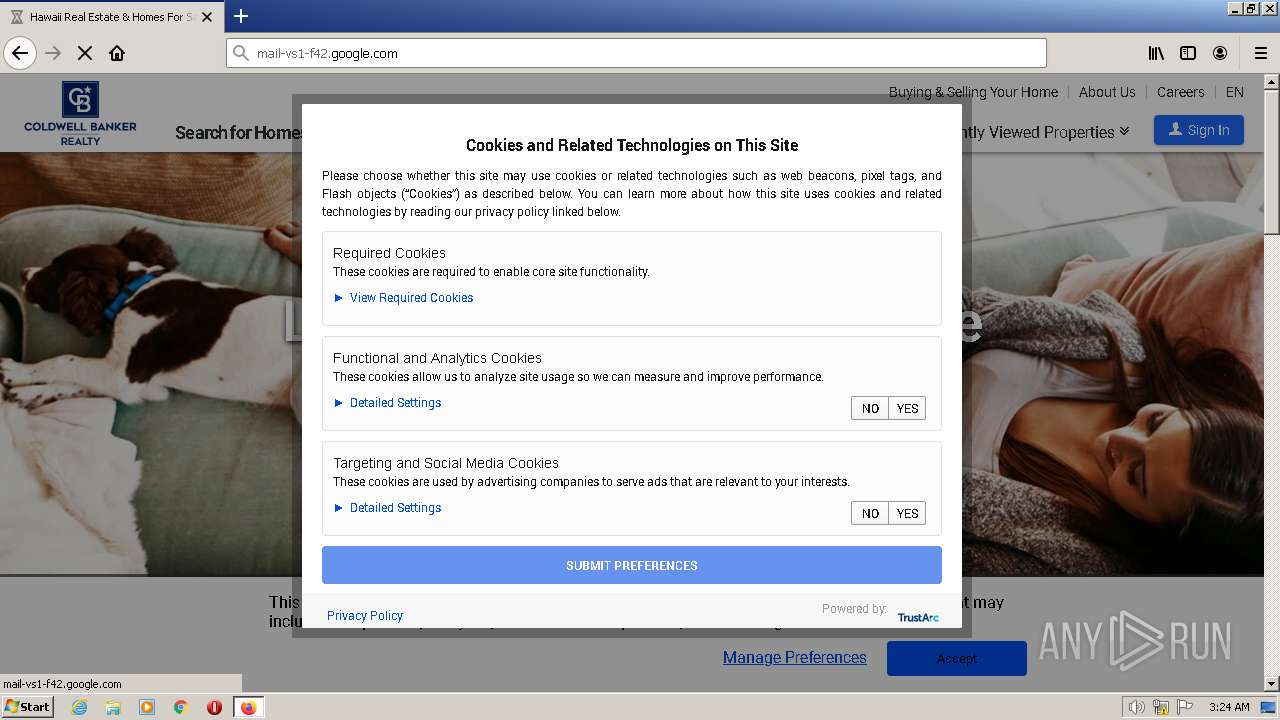Select YES for Functional and Analytics Cookies
Screen dimensions: 1280x720
coord(907,408)
